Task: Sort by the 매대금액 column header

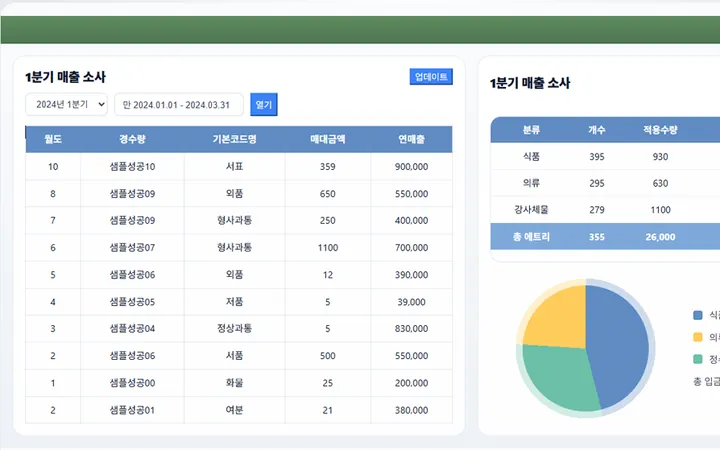Action: point(327,139)
